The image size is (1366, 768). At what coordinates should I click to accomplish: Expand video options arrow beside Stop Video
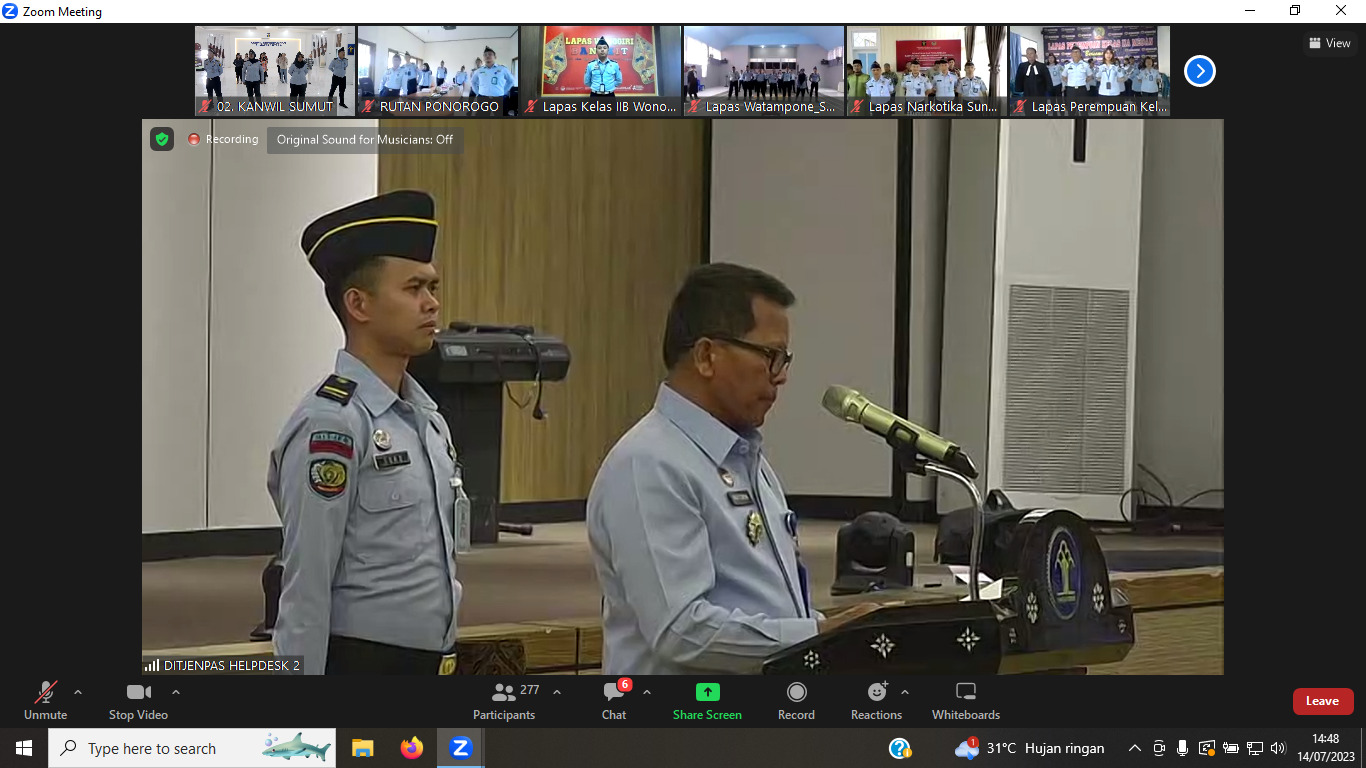click(x=176, y=692)
